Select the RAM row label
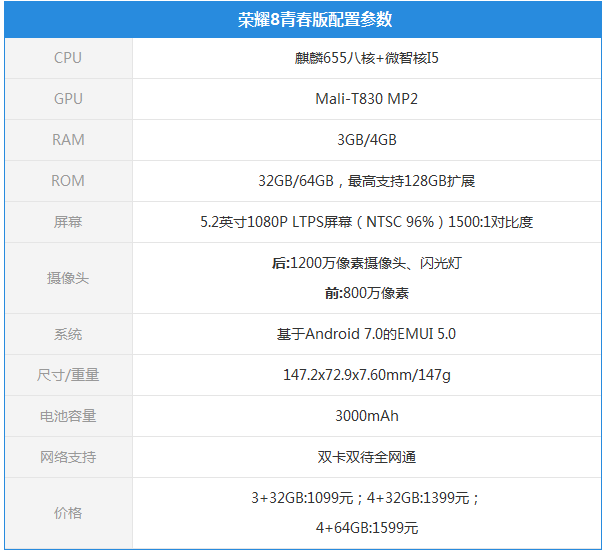 tap(68, 140)
